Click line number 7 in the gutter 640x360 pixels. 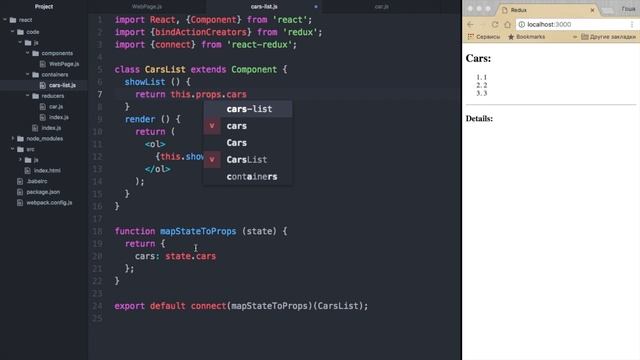point(100,94)
